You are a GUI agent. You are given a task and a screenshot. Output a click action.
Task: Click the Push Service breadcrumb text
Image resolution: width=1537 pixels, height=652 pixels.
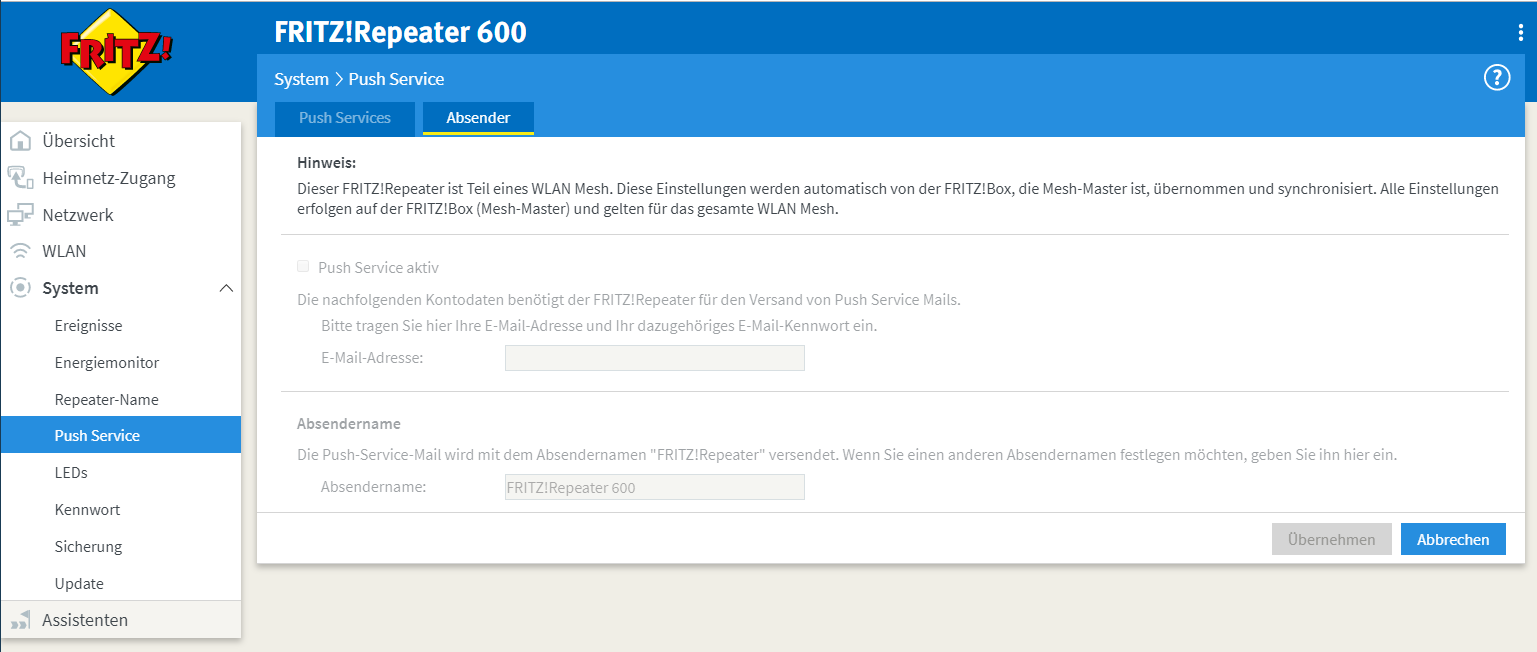[x=396, y=79]
